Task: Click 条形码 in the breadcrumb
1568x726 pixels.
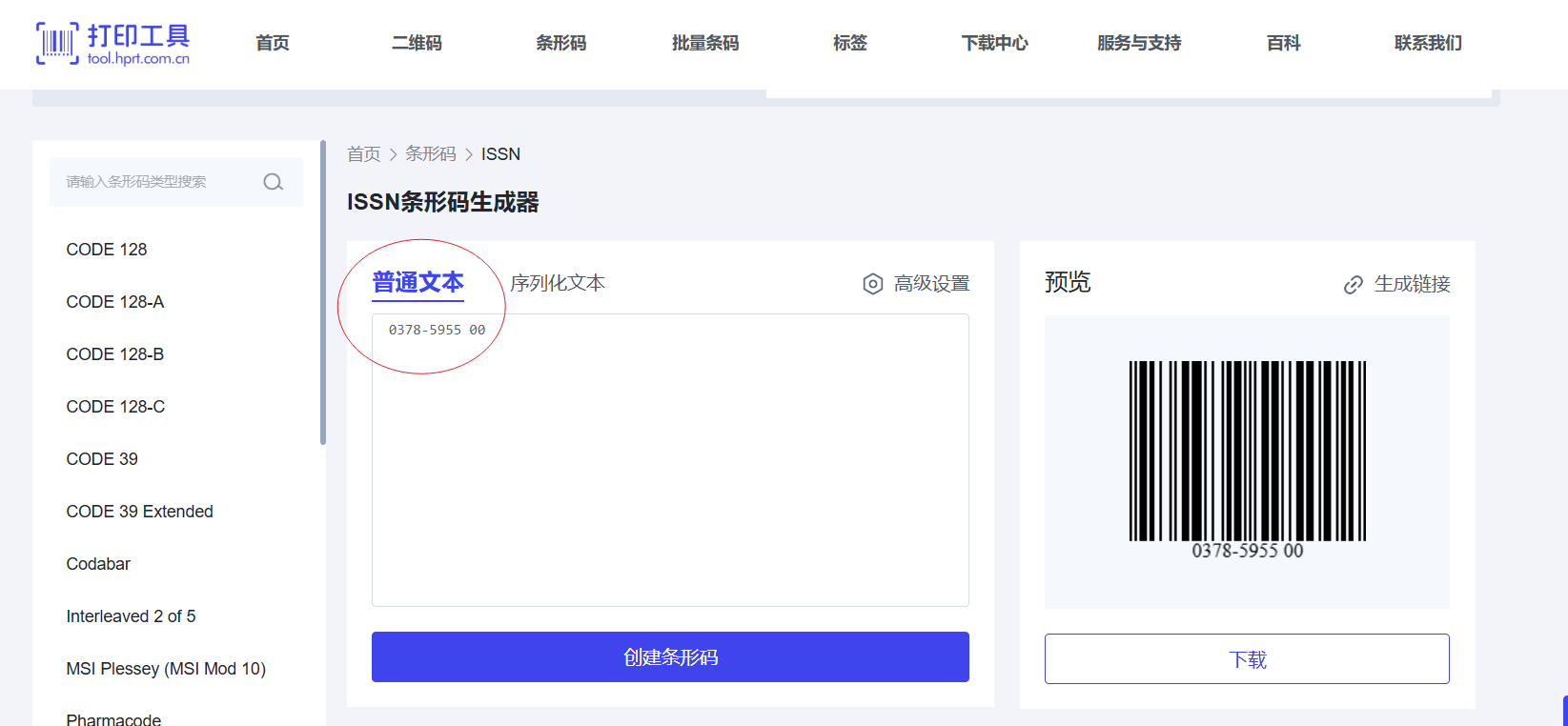Action: tap(431, 154)
